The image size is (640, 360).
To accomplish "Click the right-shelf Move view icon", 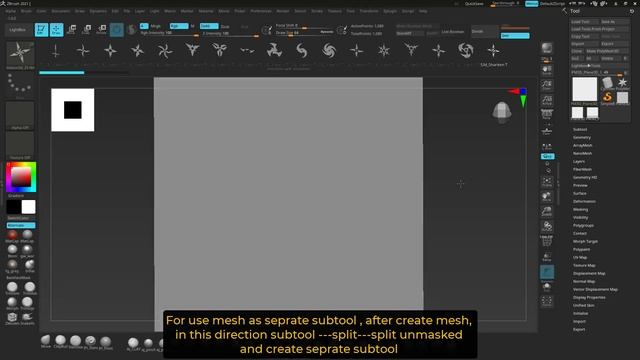I will click(x=547, y=197).
